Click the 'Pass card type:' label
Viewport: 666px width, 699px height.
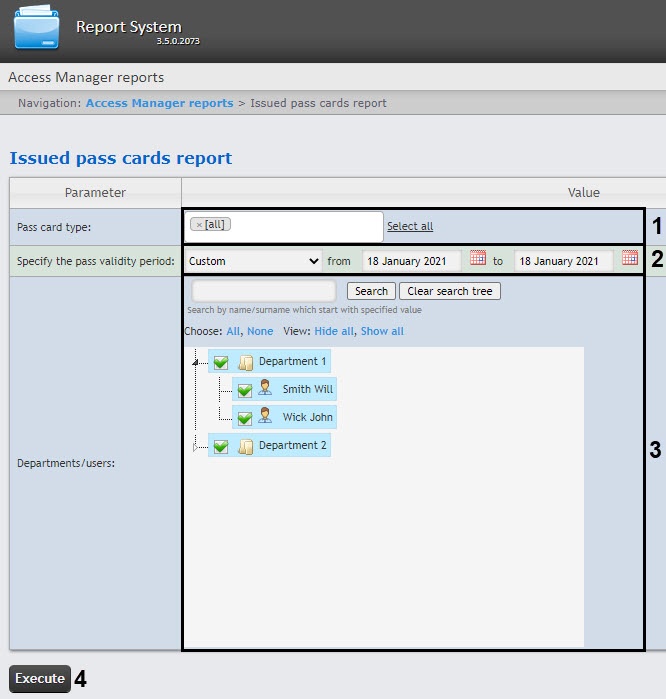click(54, 227)
